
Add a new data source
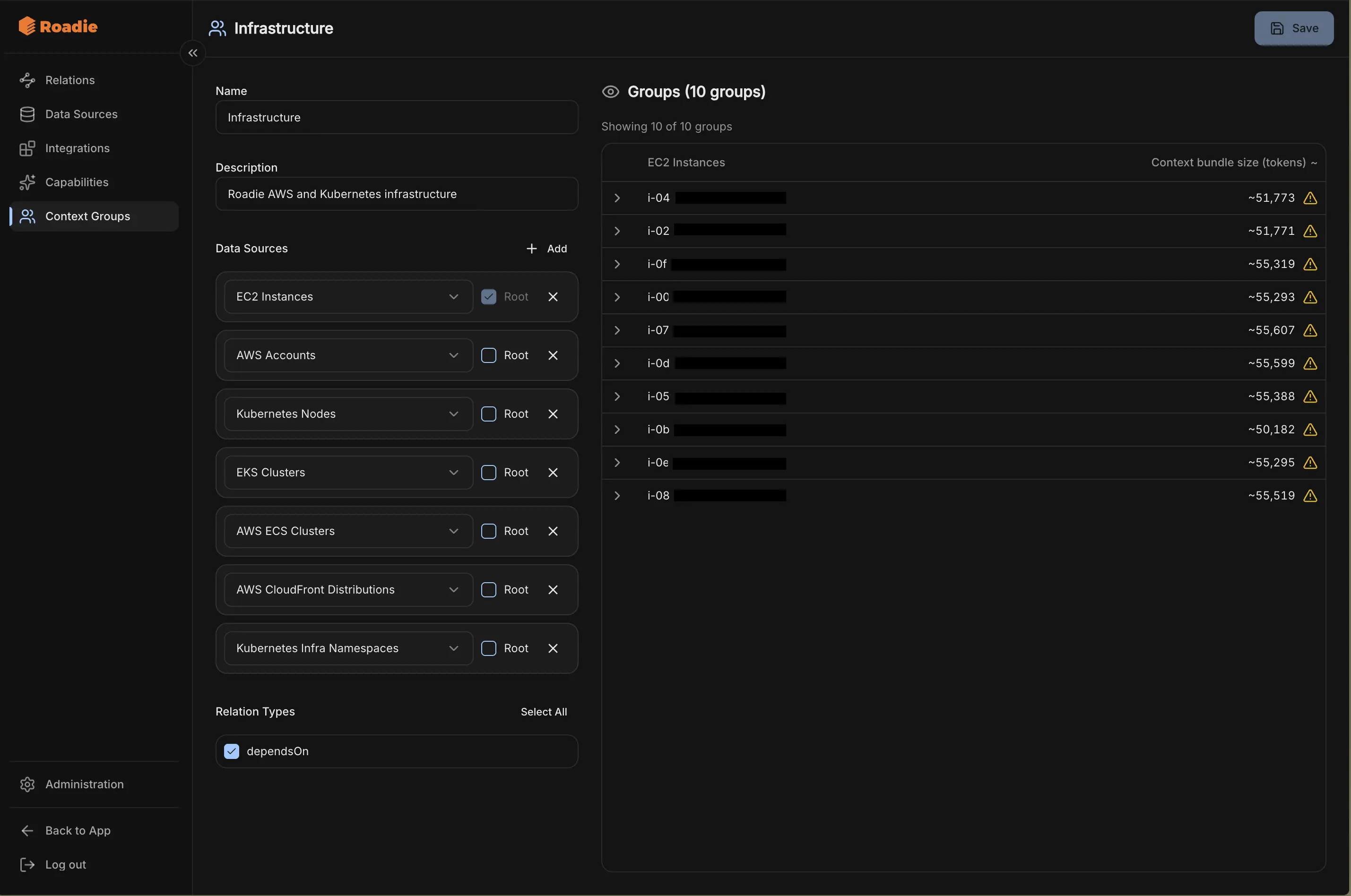point(546,249)
